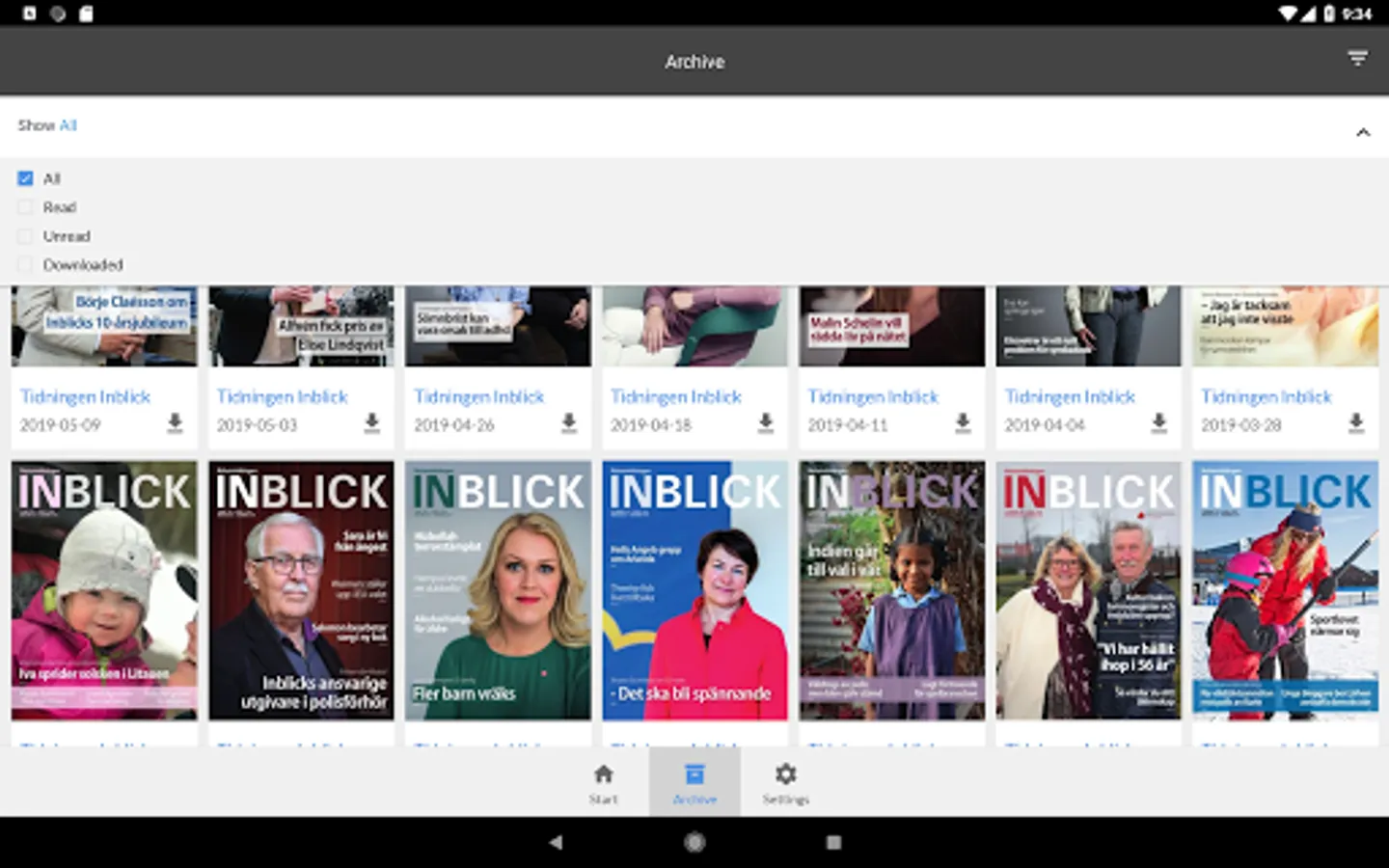Open Tidningen Inblick title dated 2019-05-03
The height and width of the screenshot is (868, 1389).
pos(282,396)
